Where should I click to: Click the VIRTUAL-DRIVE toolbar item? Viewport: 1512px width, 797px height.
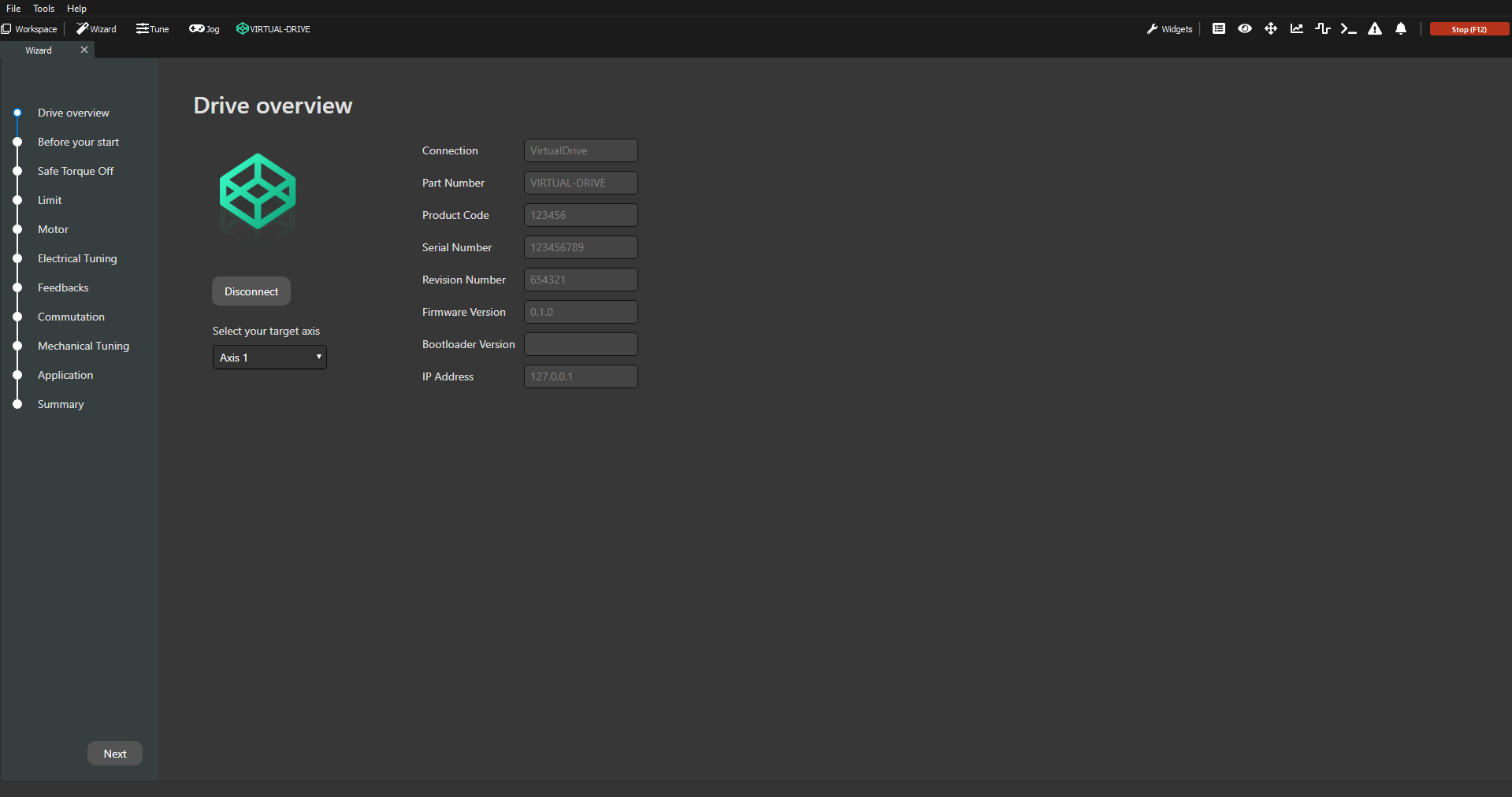tap(273, 29)
